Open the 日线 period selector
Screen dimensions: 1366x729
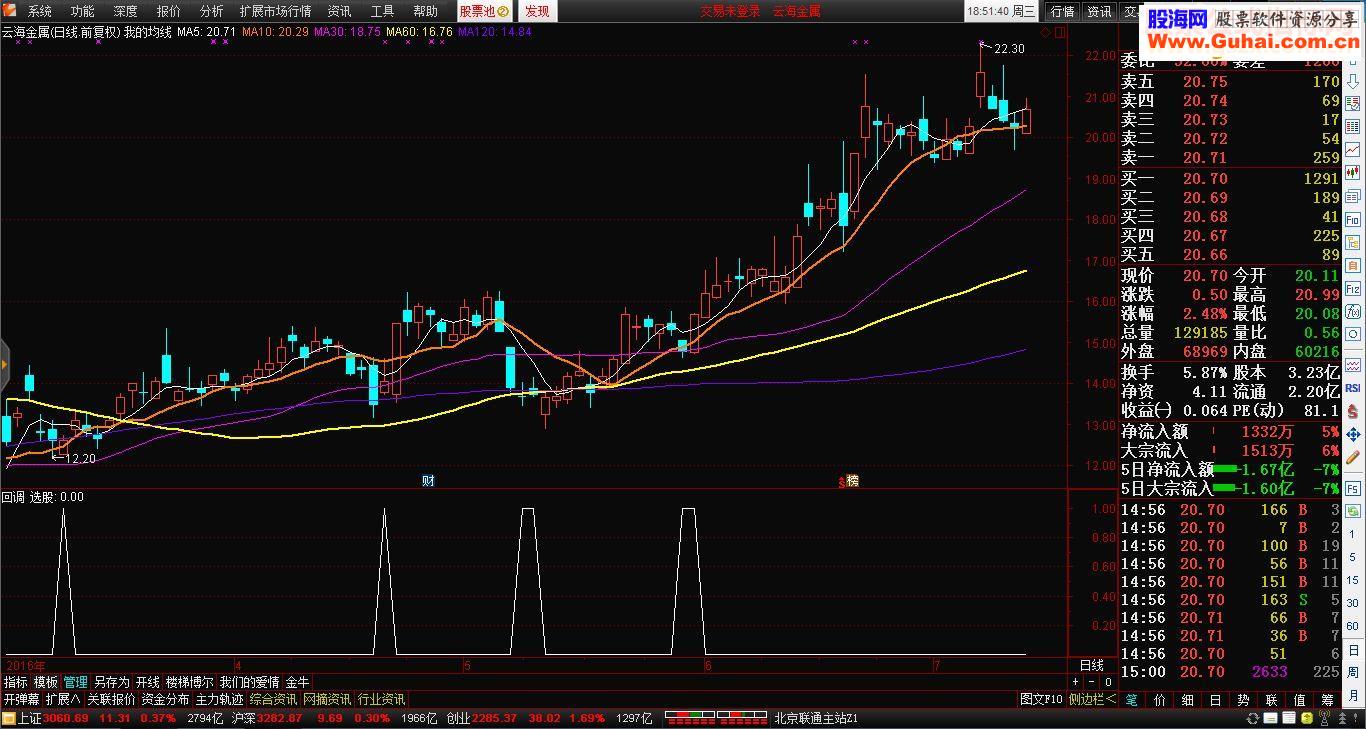[x=1092, y=665]
